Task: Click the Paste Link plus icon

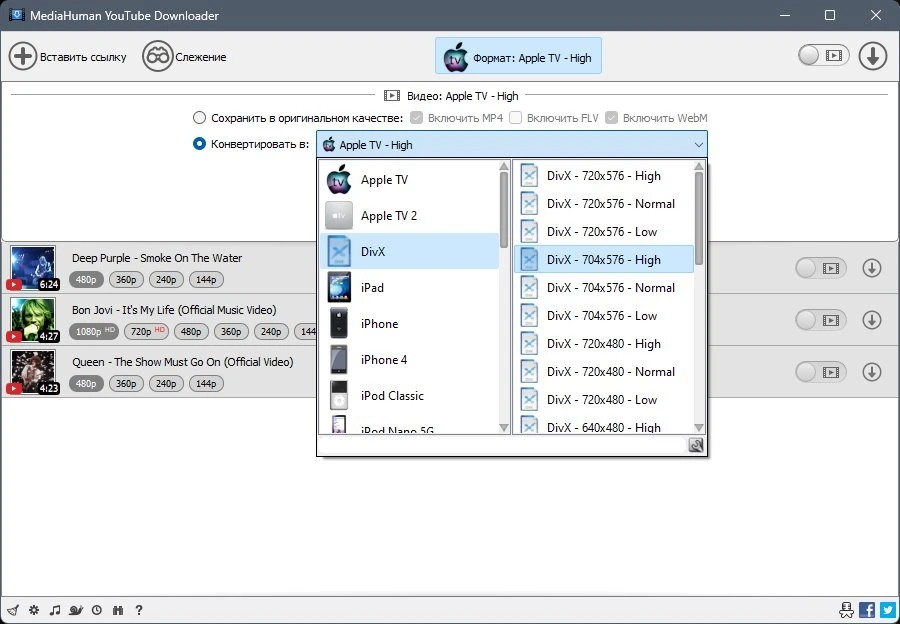Action: [23, 56]
